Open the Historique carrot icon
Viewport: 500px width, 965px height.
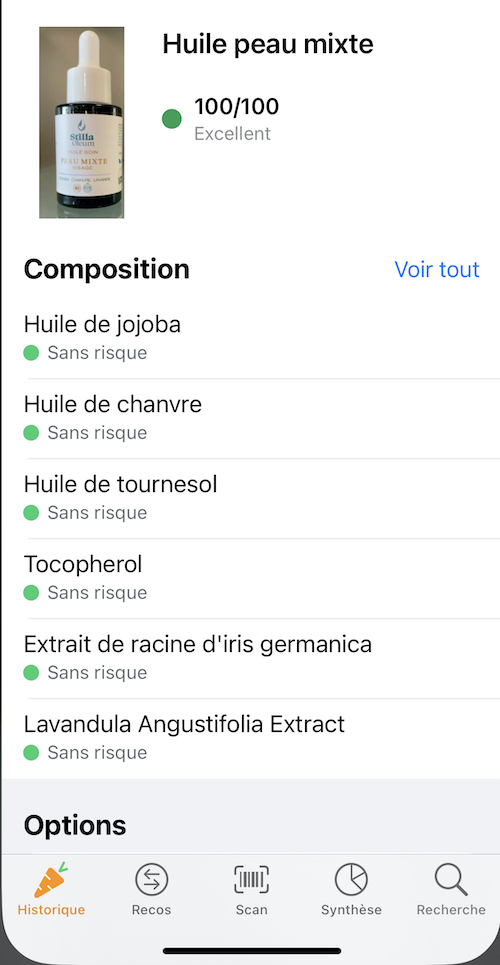click(51, 881)
